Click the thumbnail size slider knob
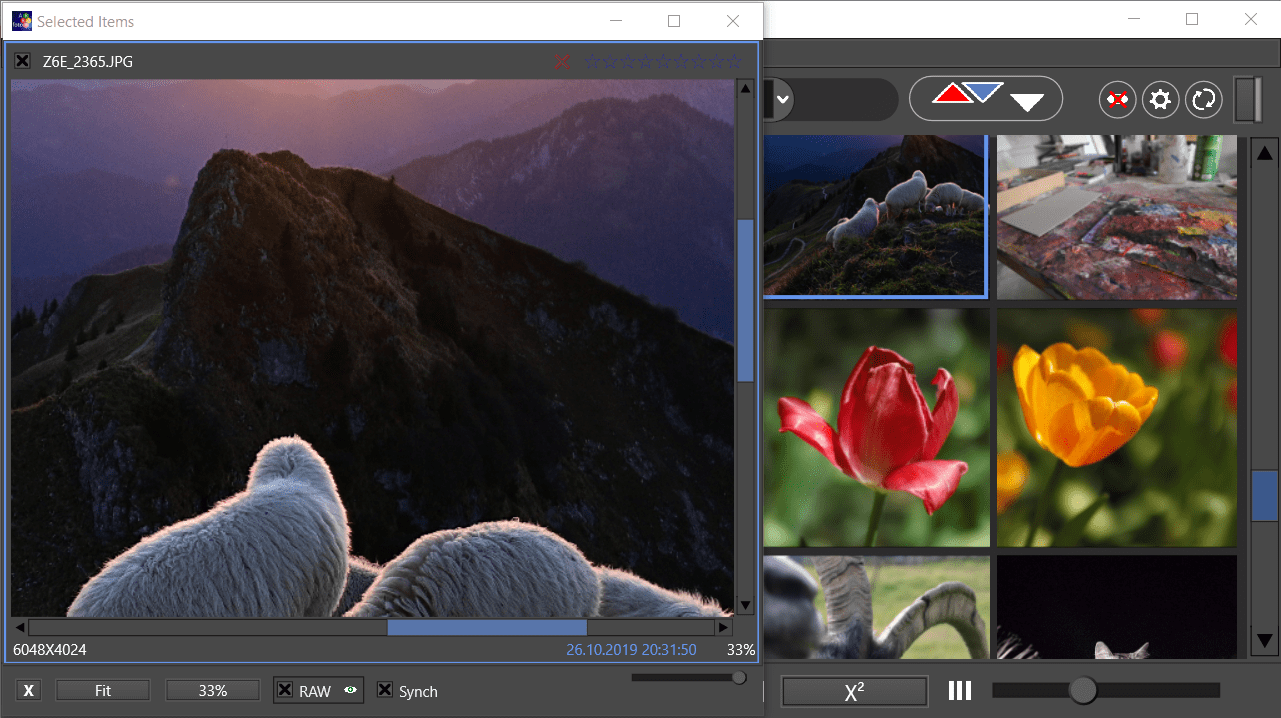 1083,690
